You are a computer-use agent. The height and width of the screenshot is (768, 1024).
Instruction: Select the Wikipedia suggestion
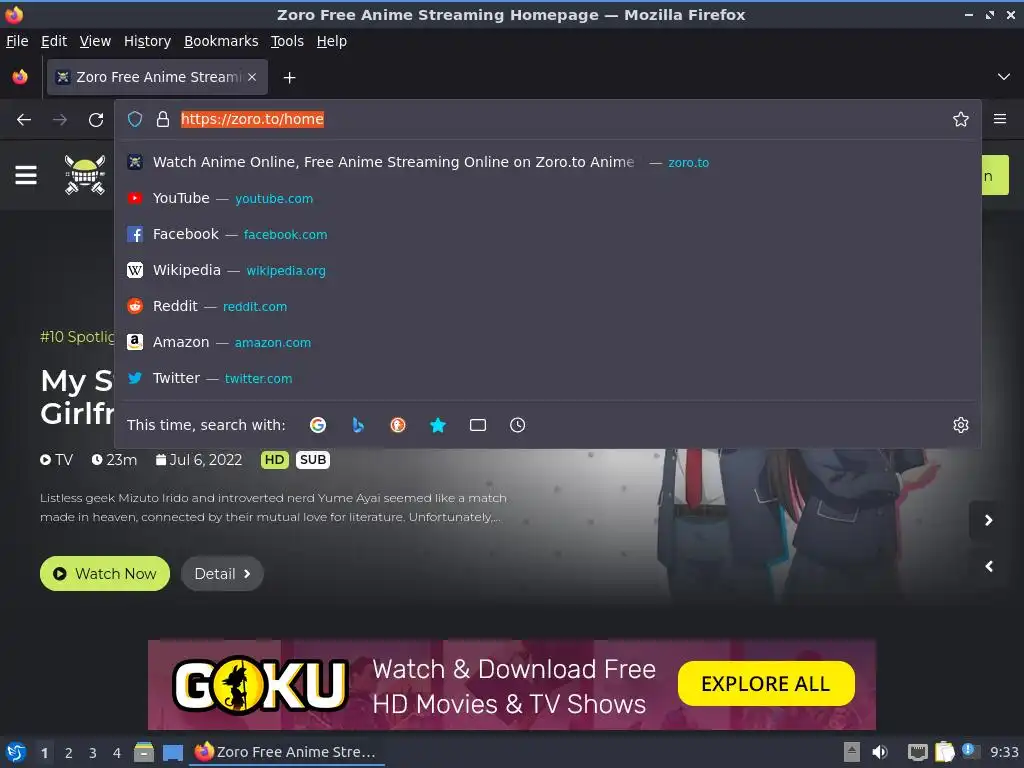click(548, 270)
